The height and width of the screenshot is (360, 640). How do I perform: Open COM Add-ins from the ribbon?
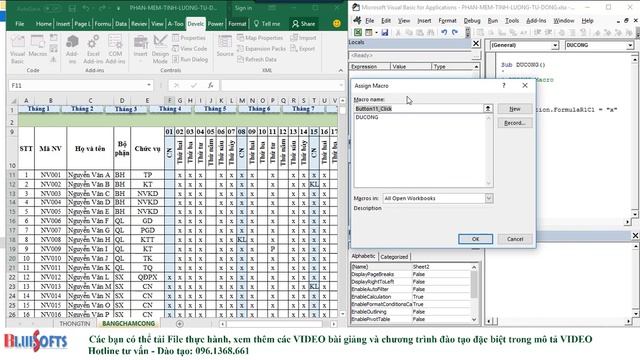[x=116, y=49]
